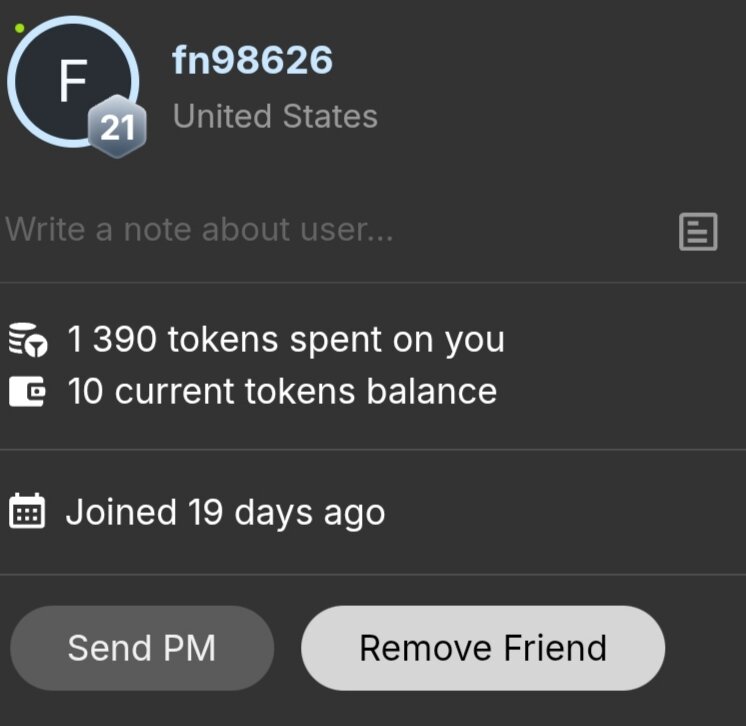Click the calendar join date icon
Image resolution: width=746 pixels, height=726 pixels.
[x=27, y=512]
